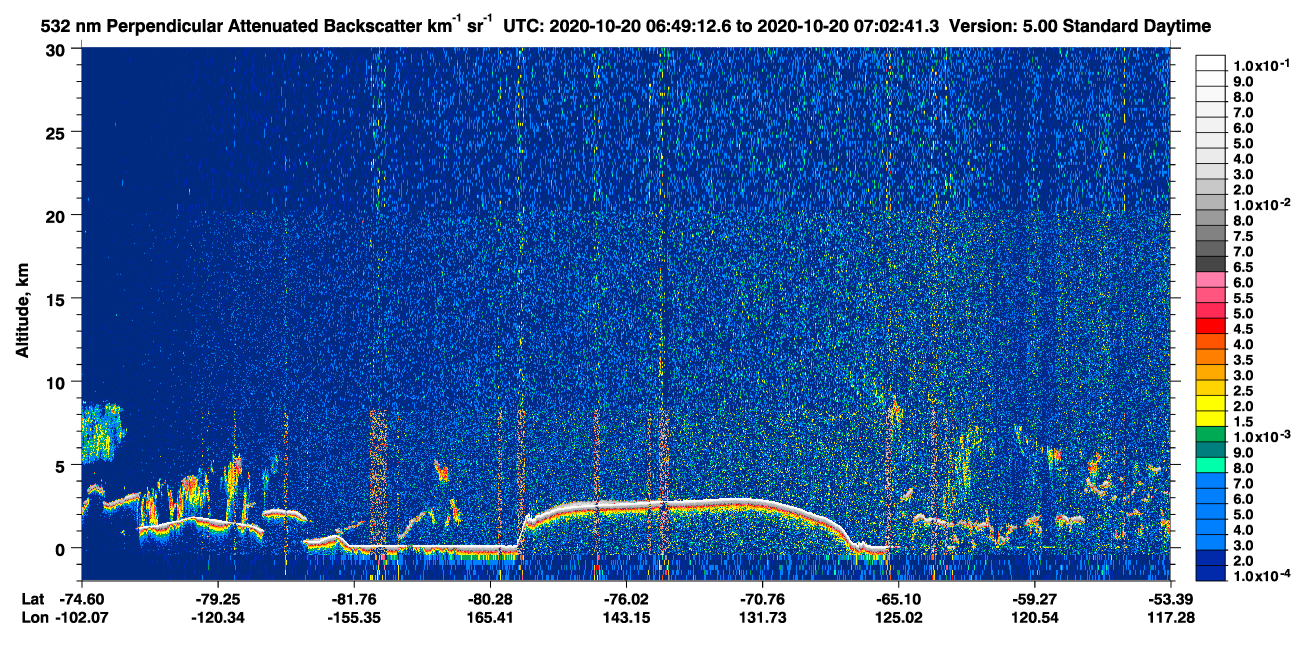Click the longitude value "143.15"
The height and width of the screenshot is (667, 1300).
(626, 618)
